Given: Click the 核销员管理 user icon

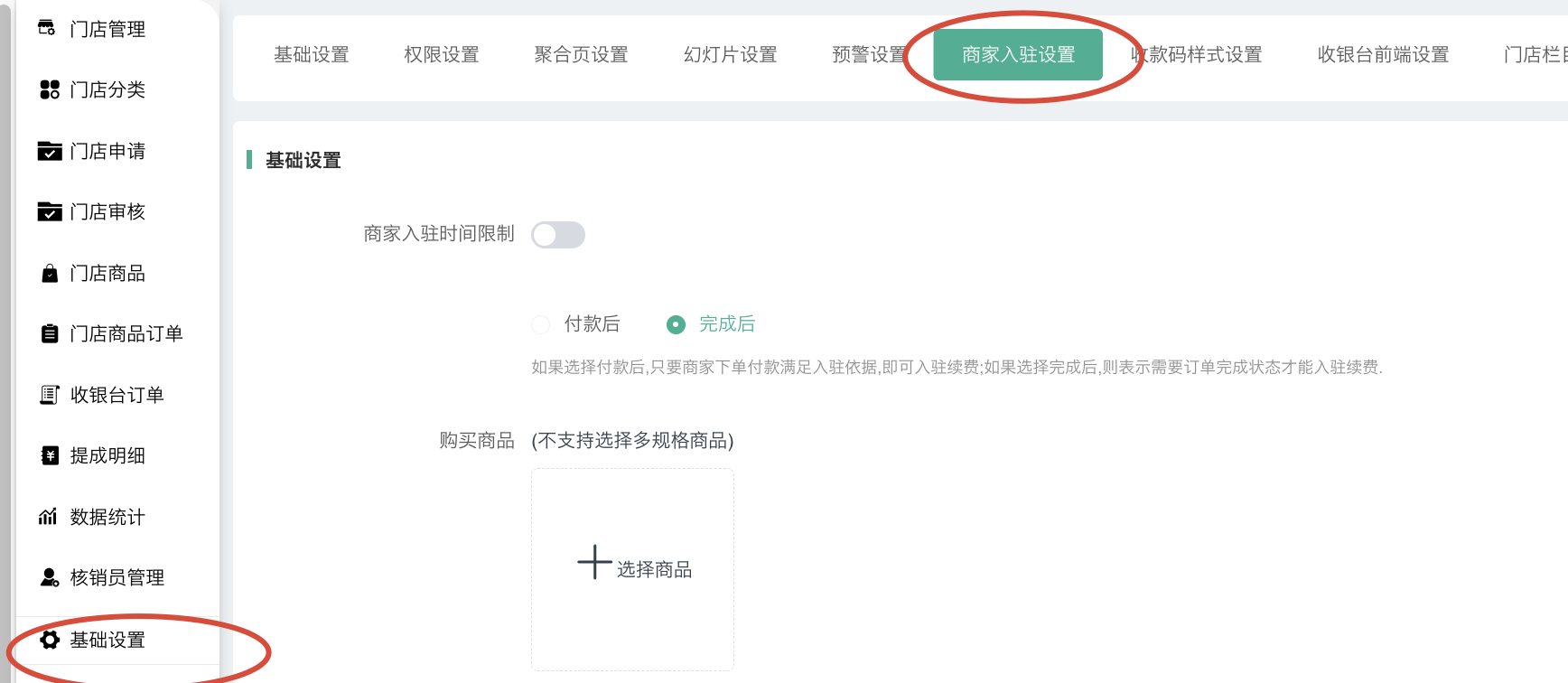Looking at the screenshot, I should pos(50,577).
